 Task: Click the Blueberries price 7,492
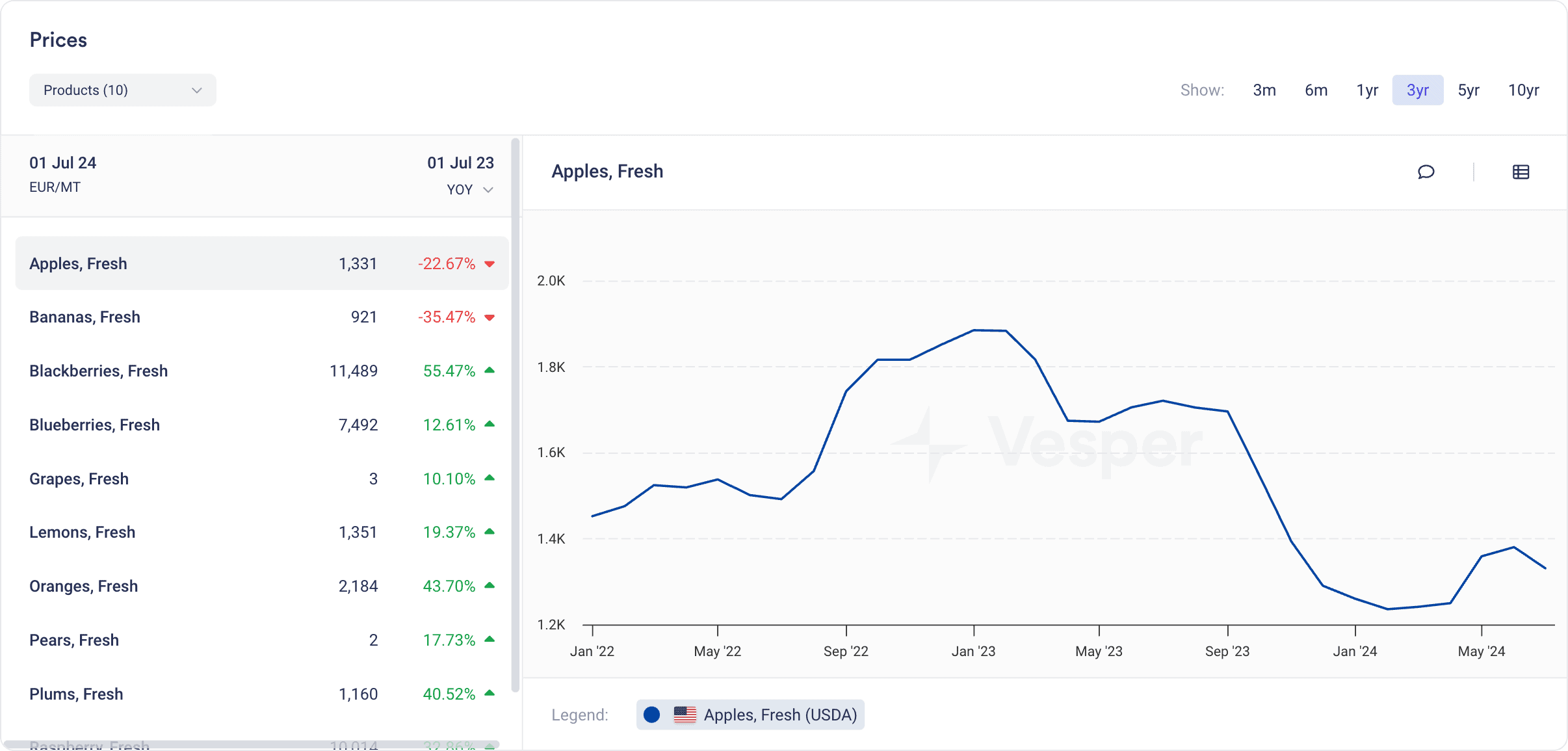pos(358,425)
